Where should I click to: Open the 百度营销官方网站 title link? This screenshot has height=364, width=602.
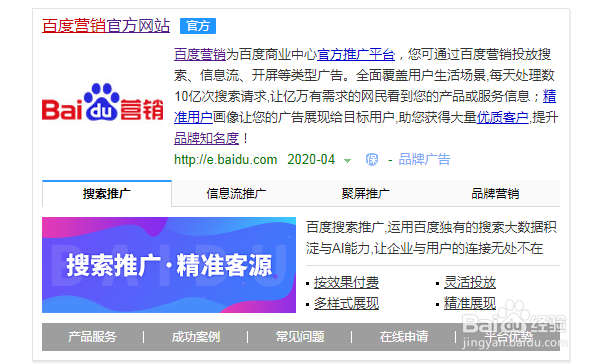point(106,26)
